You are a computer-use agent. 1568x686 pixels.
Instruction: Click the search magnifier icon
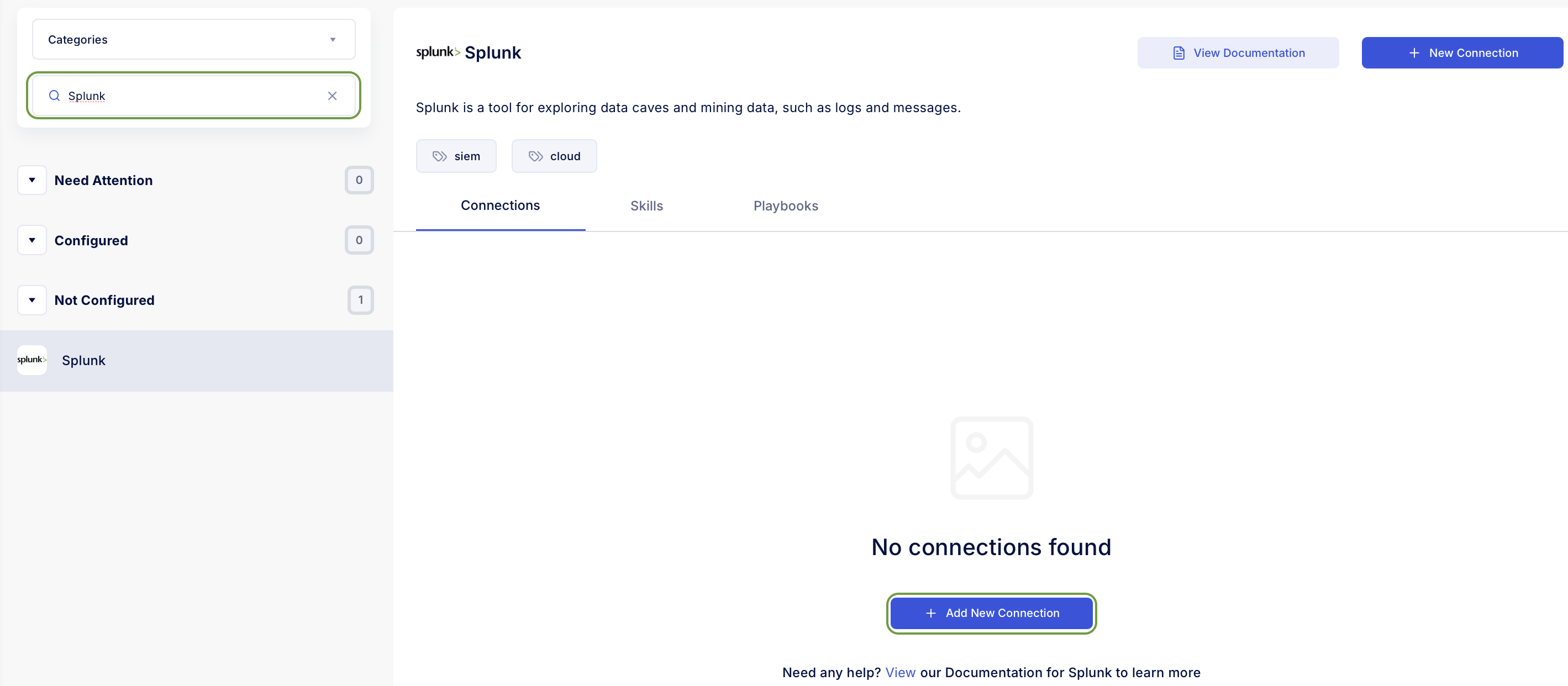point(54,96)
